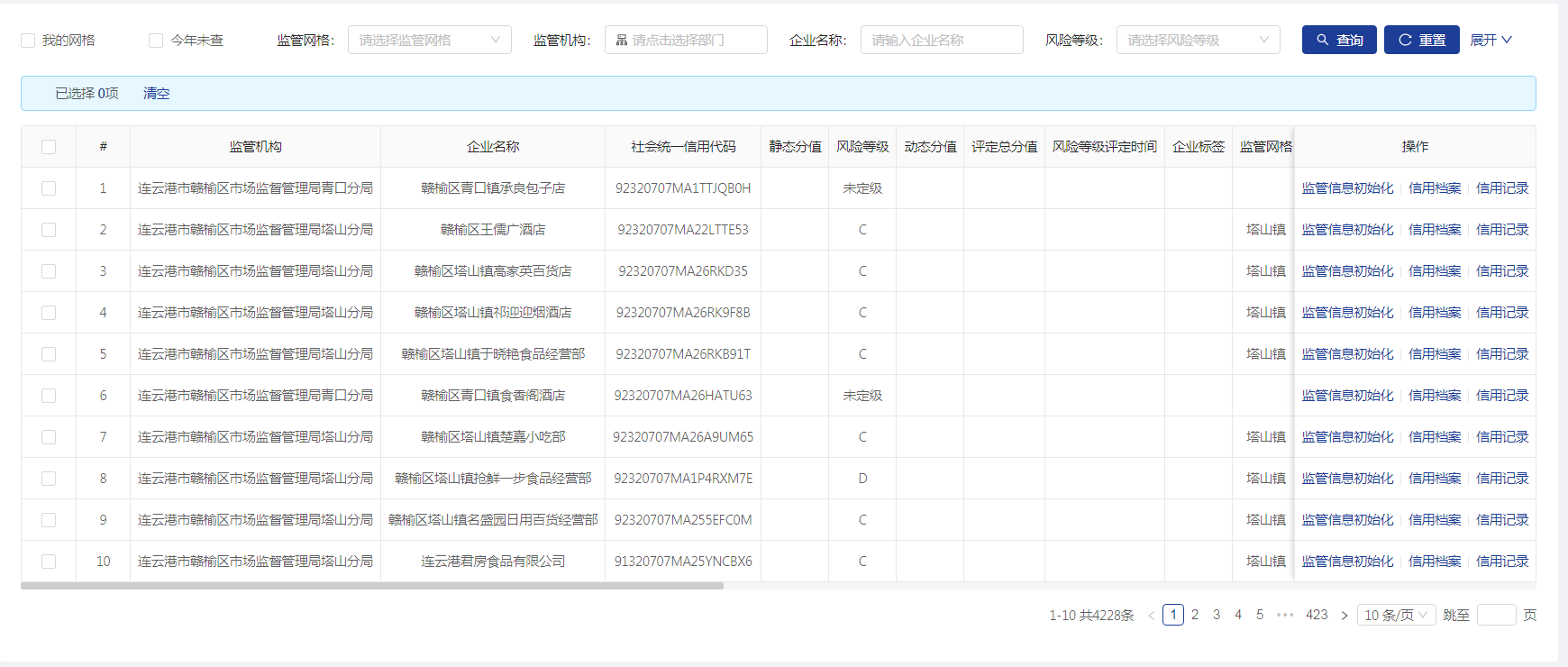Viewport: 1568px width, 667px height.
Task: Open the 风险等级 dropdown
Action: point(1198,40)
